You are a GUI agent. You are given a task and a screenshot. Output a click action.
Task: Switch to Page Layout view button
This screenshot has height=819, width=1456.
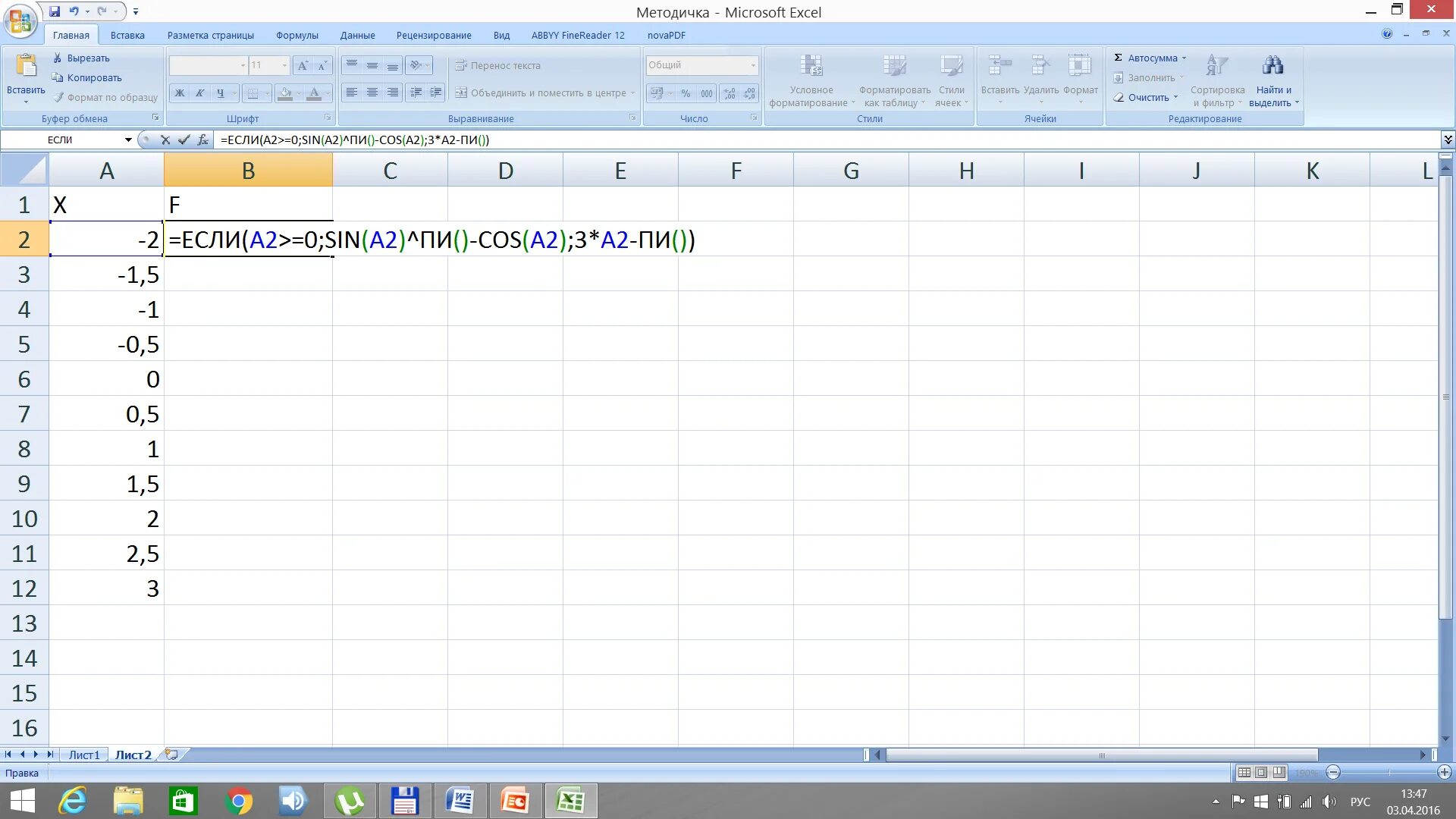(x=1261, y=772)
